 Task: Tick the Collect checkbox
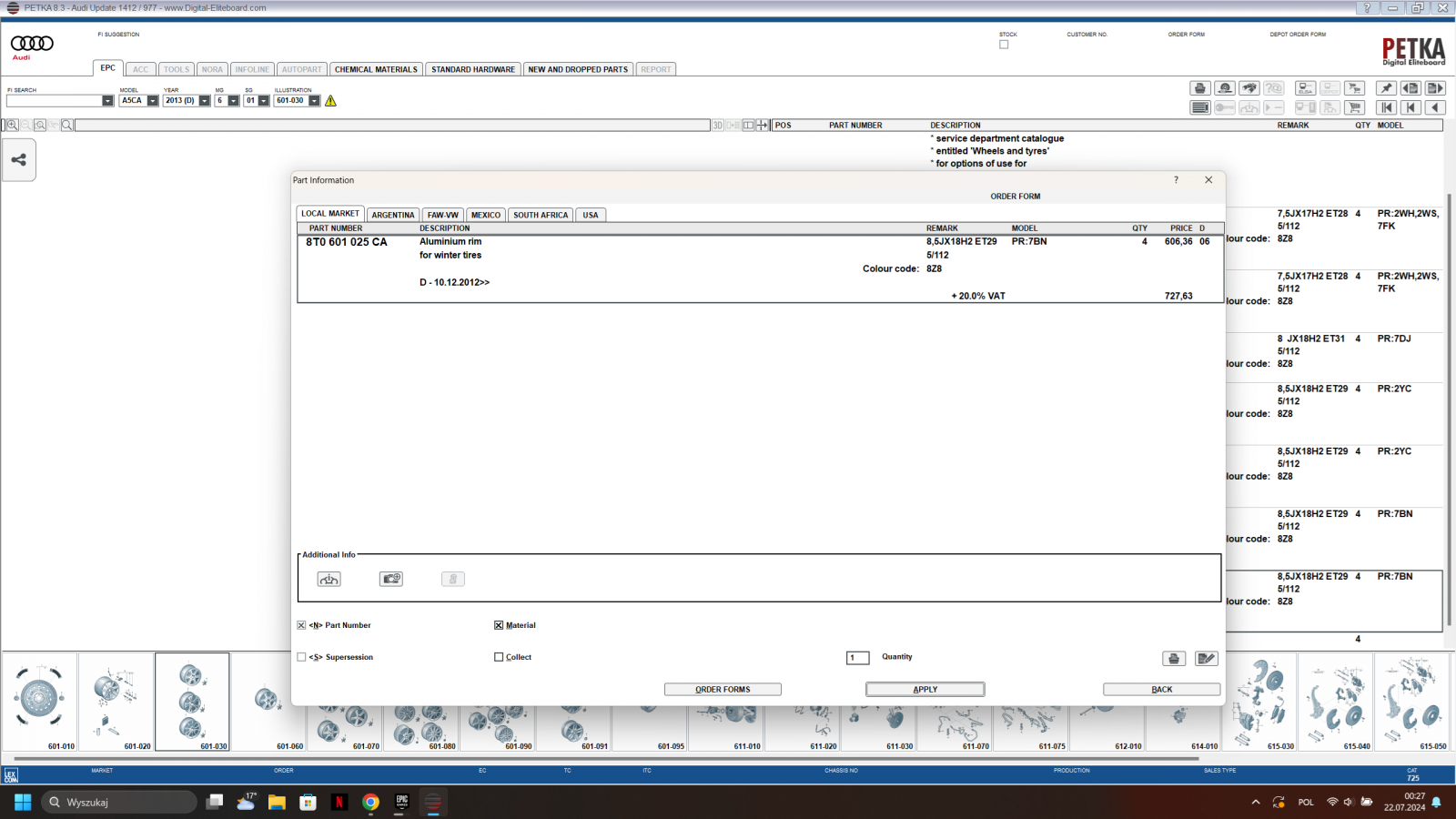[499, 657]
